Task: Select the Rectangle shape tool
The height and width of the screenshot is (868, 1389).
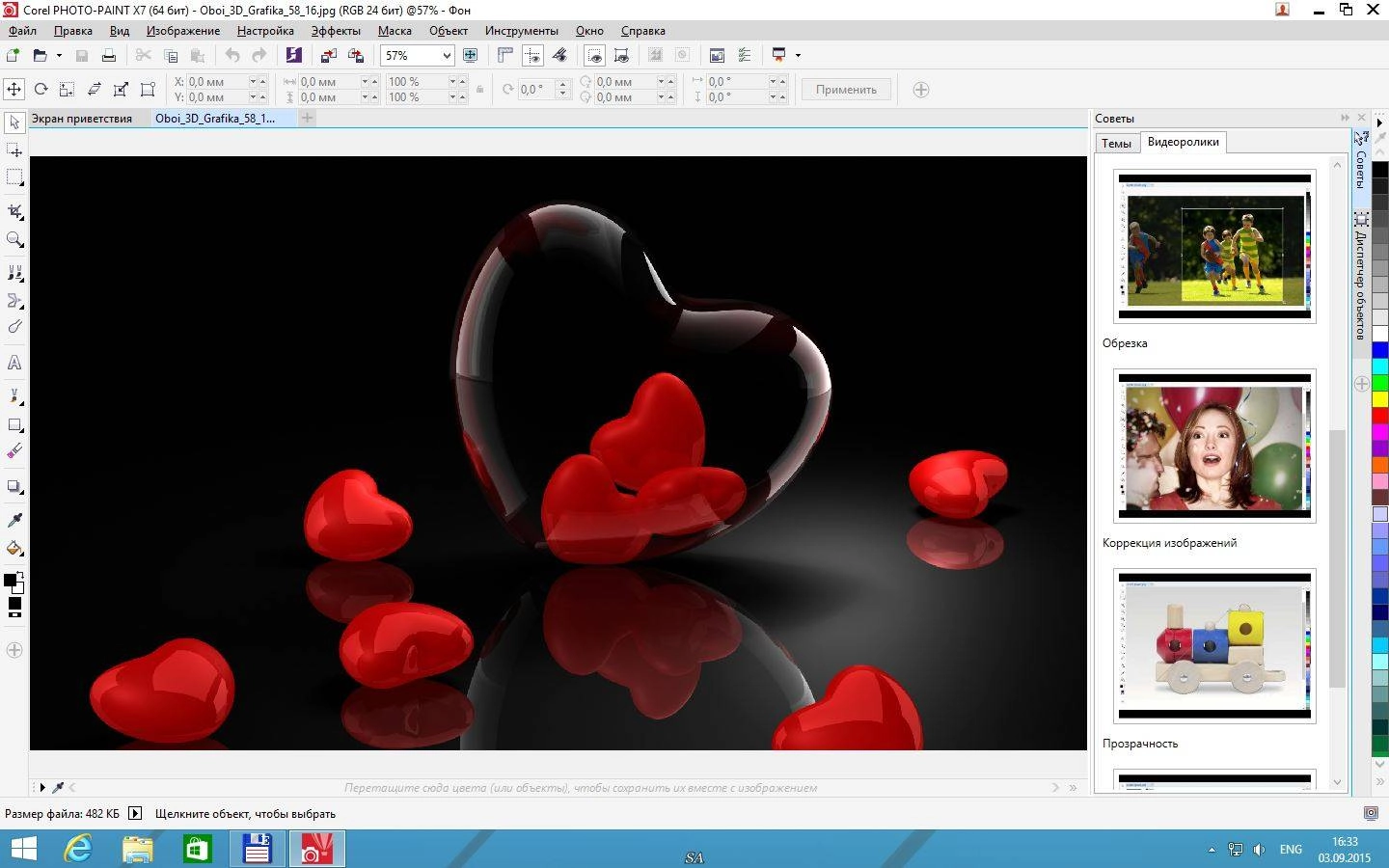Action: [14, 424]
